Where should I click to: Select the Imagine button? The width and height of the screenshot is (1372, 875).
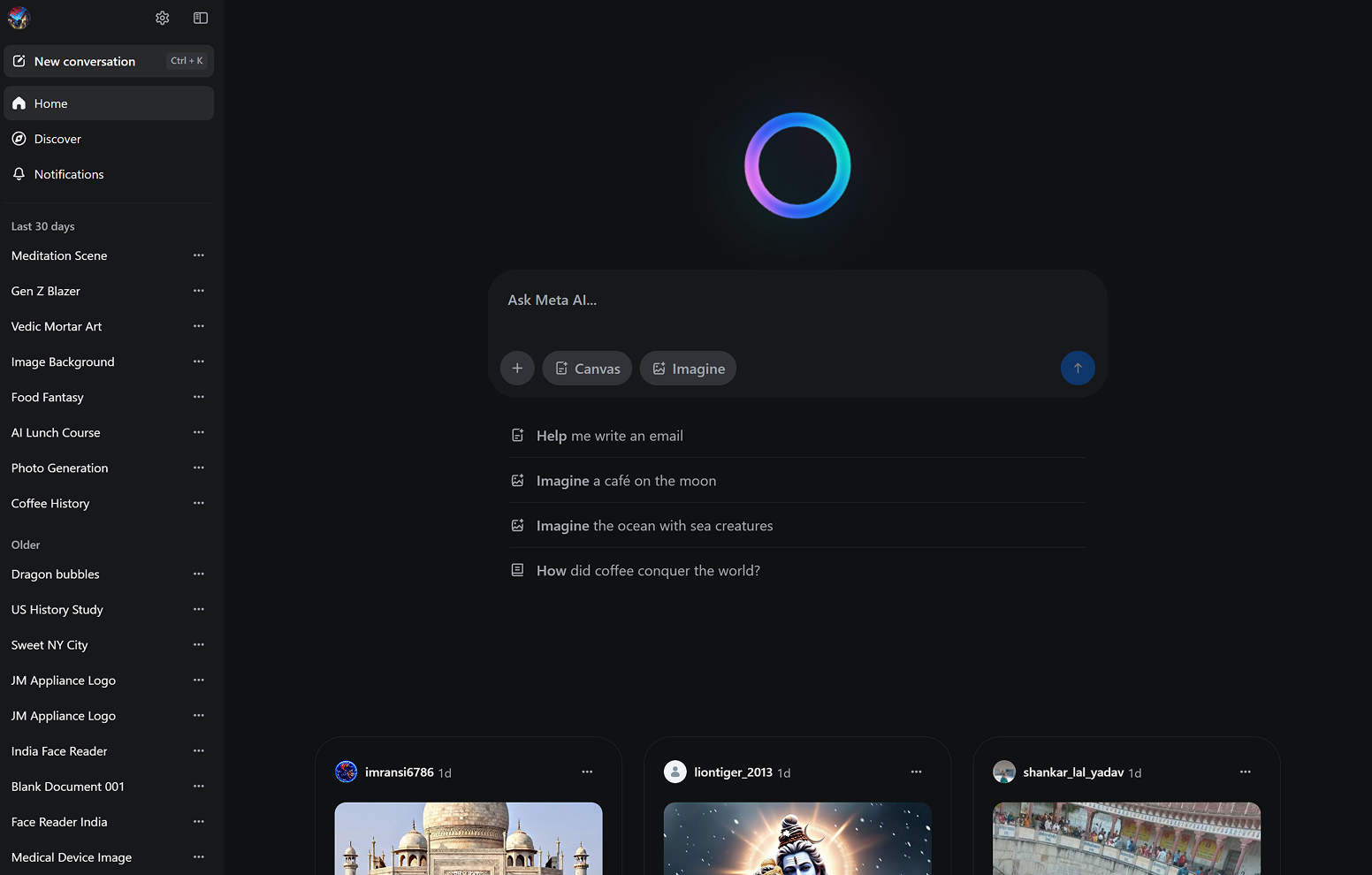tap(688, 369)
